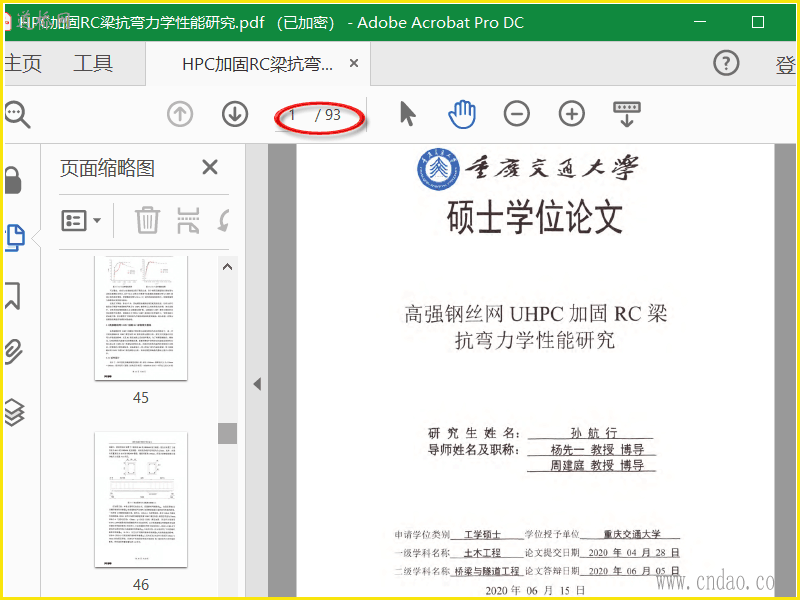Image resolution: width=800 pixels, height=600 pixels.
Task: Open the search magnifier tool
Action: (17, 114)
